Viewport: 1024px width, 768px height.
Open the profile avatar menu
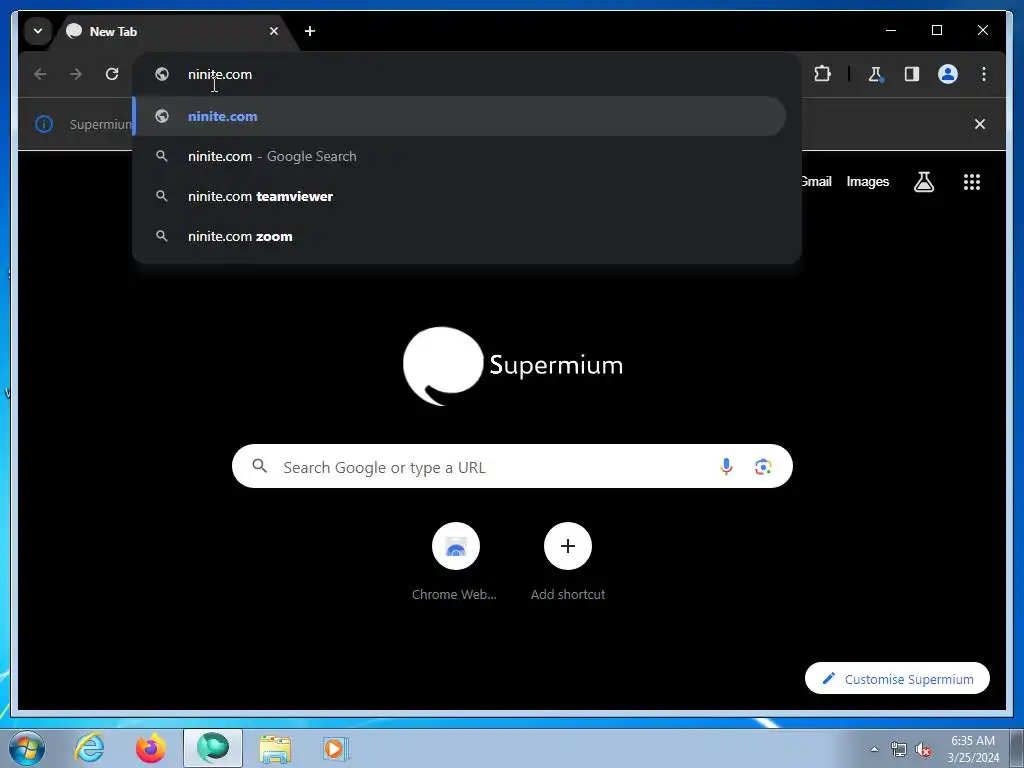click(x=948, y=74)
